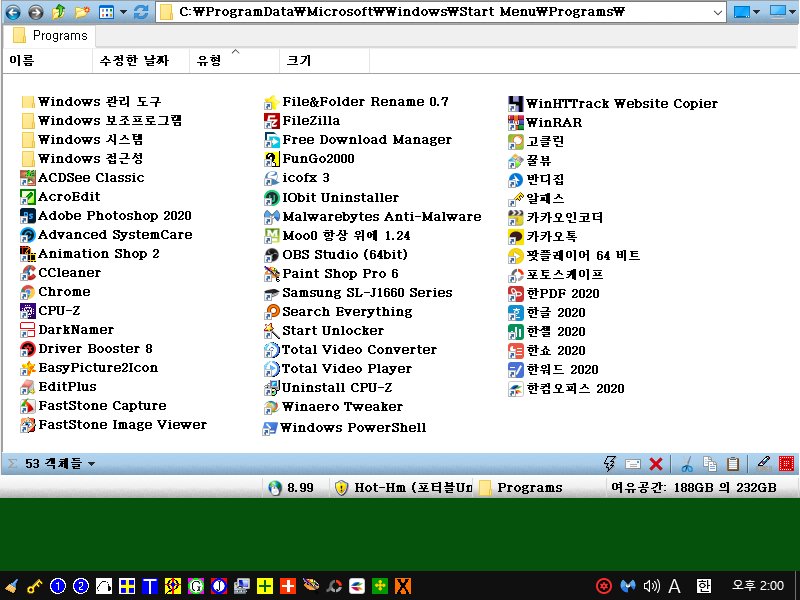Select the WinRAR shortcut
The width and height of the screenshot is (800, 600).
(x=545, y=122)
